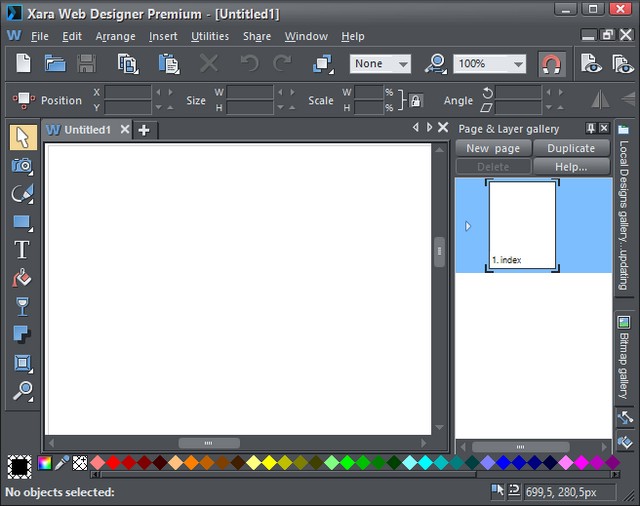
Task: Click the New page button
Action: pyautogui.click(x=493, y=148)
